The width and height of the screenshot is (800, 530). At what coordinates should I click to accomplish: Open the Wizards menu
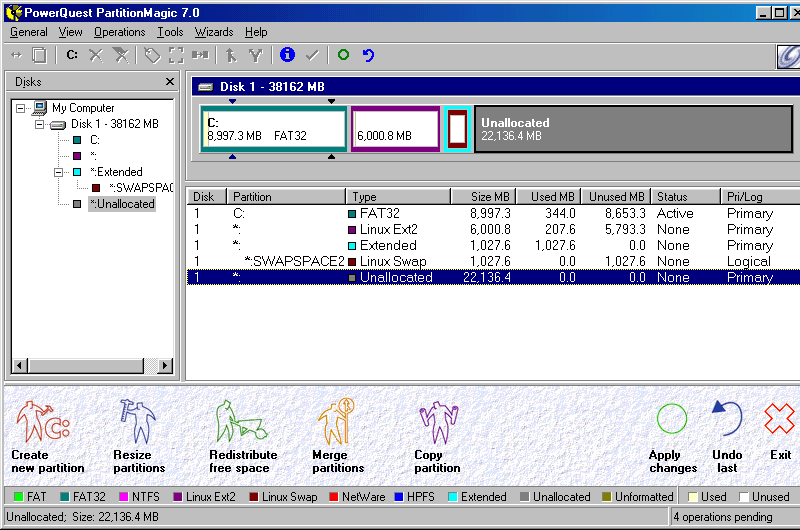[214, 32]
